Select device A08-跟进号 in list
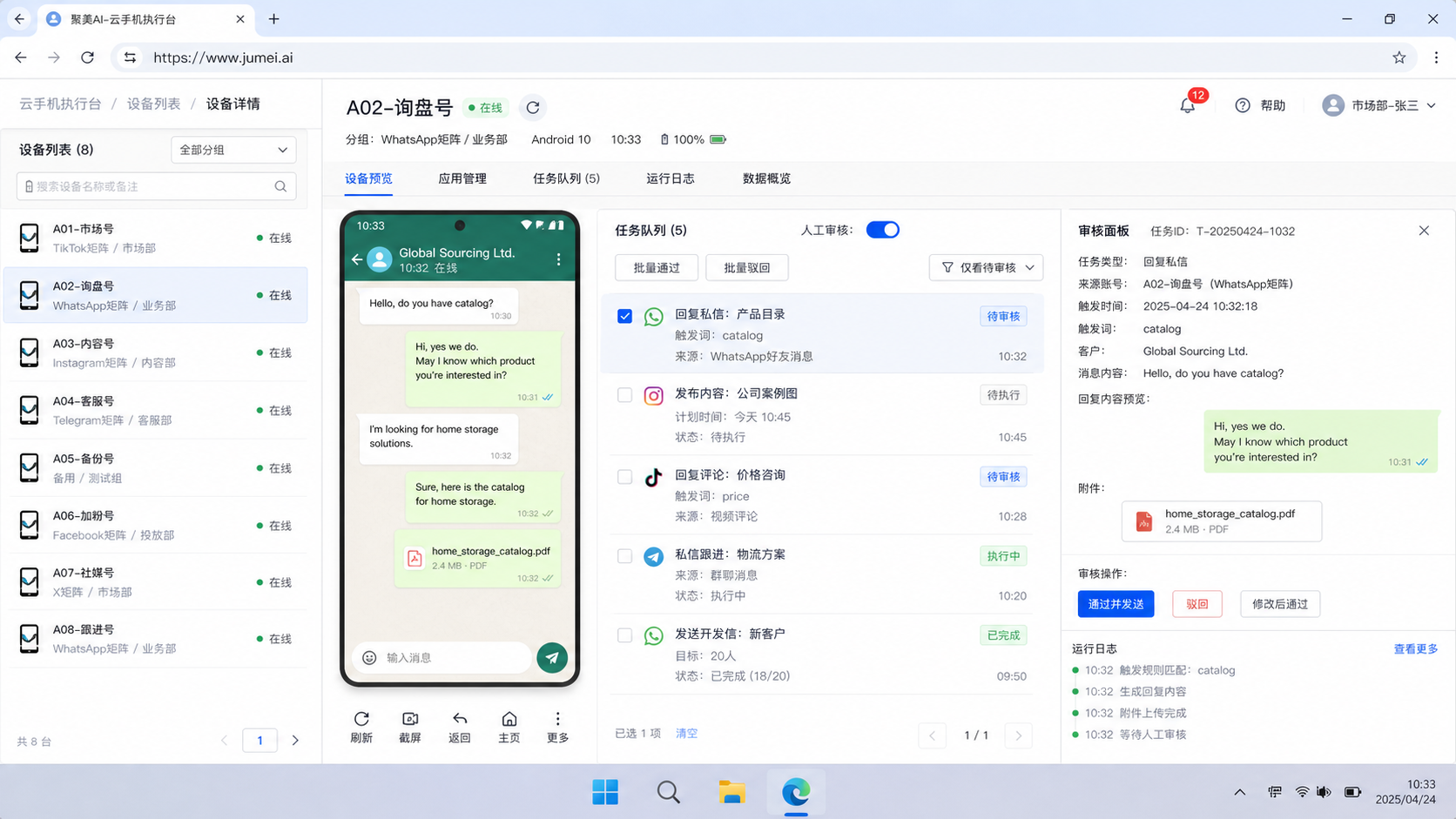 (156, 639)
